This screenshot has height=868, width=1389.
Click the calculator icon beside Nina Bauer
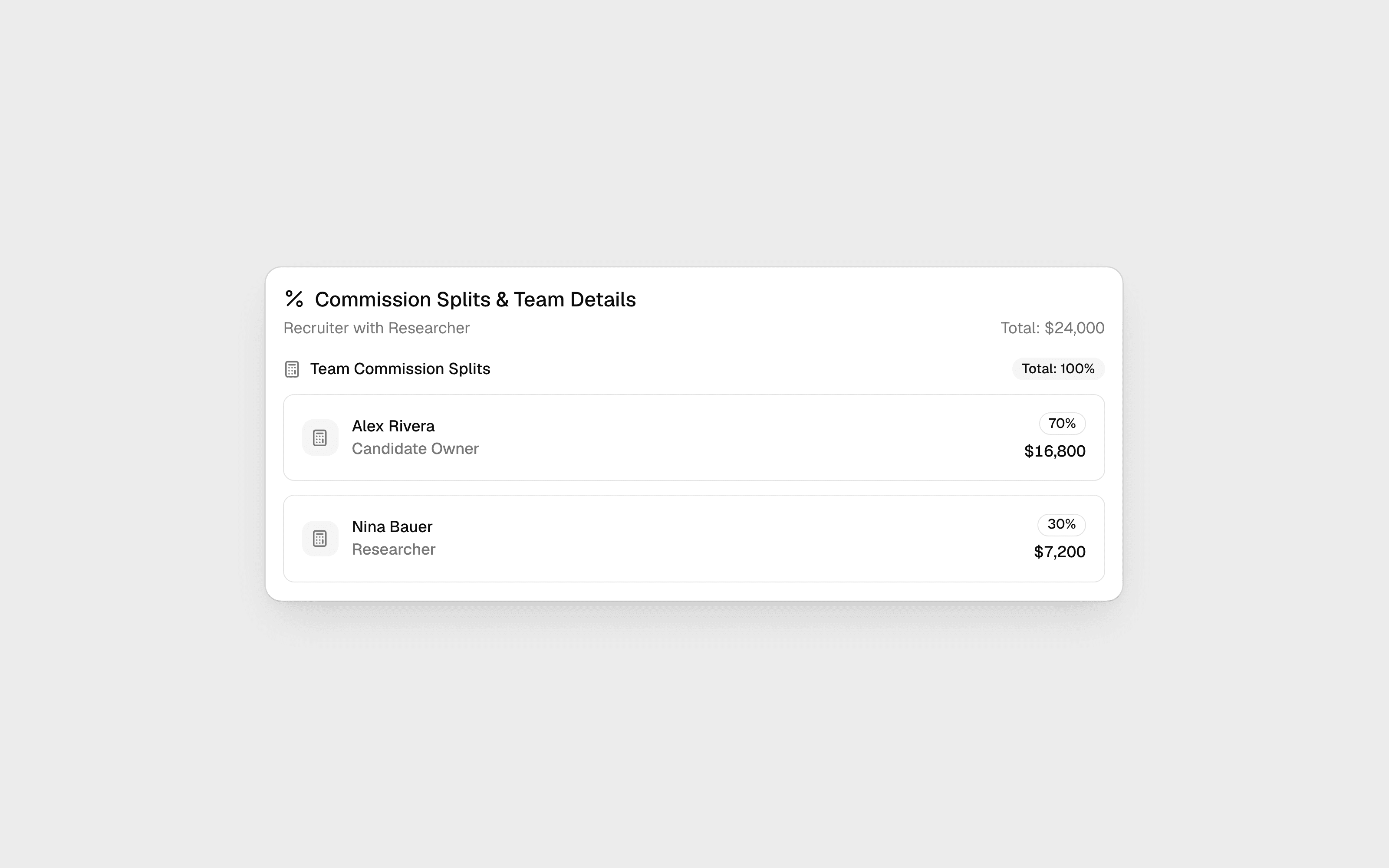tap(320, 539)
